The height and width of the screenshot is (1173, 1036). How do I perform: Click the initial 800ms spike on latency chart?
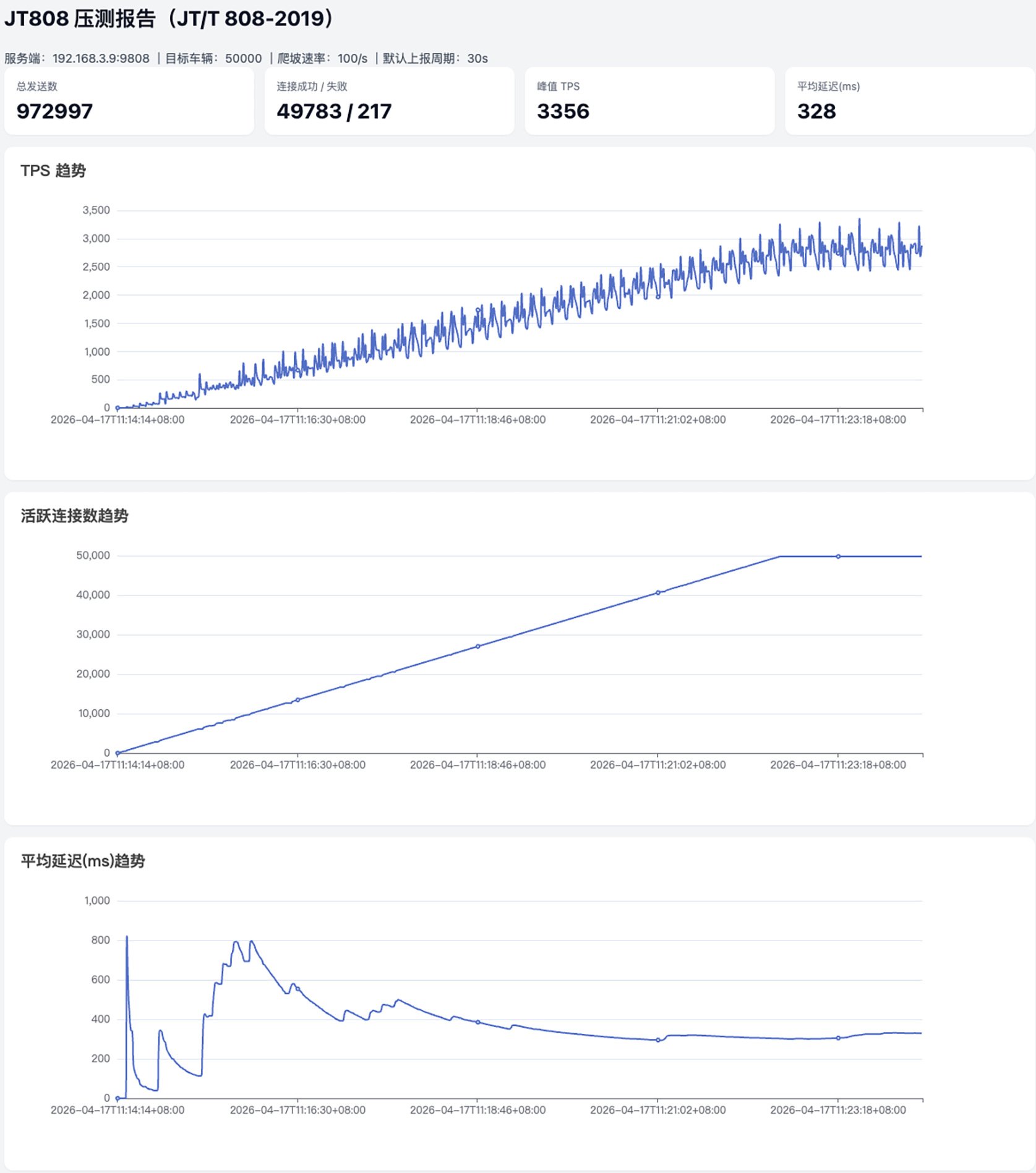127,937
